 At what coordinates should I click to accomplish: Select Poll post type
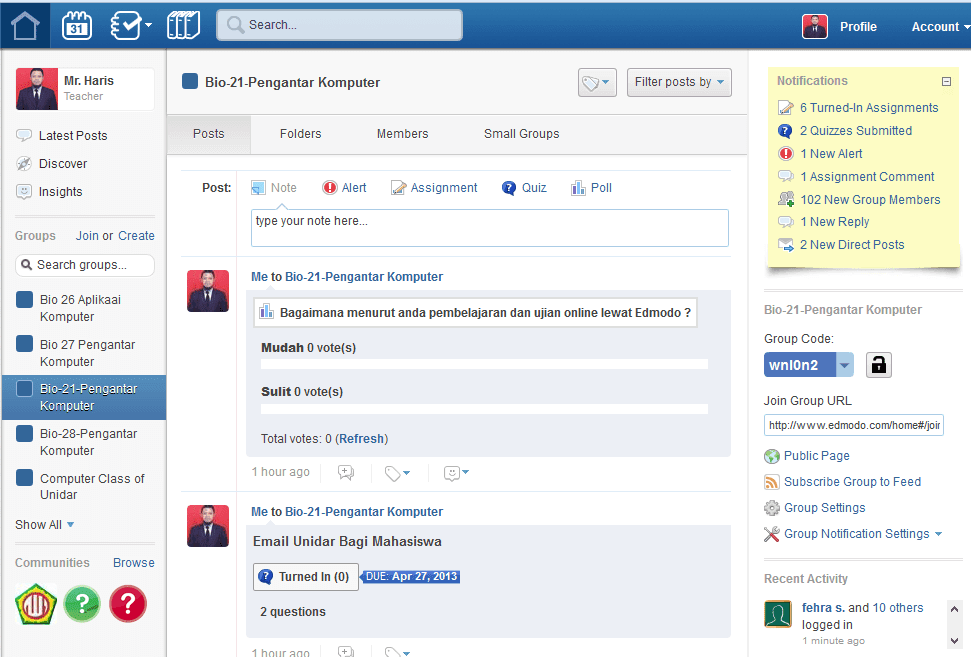(x=591, y=188)
